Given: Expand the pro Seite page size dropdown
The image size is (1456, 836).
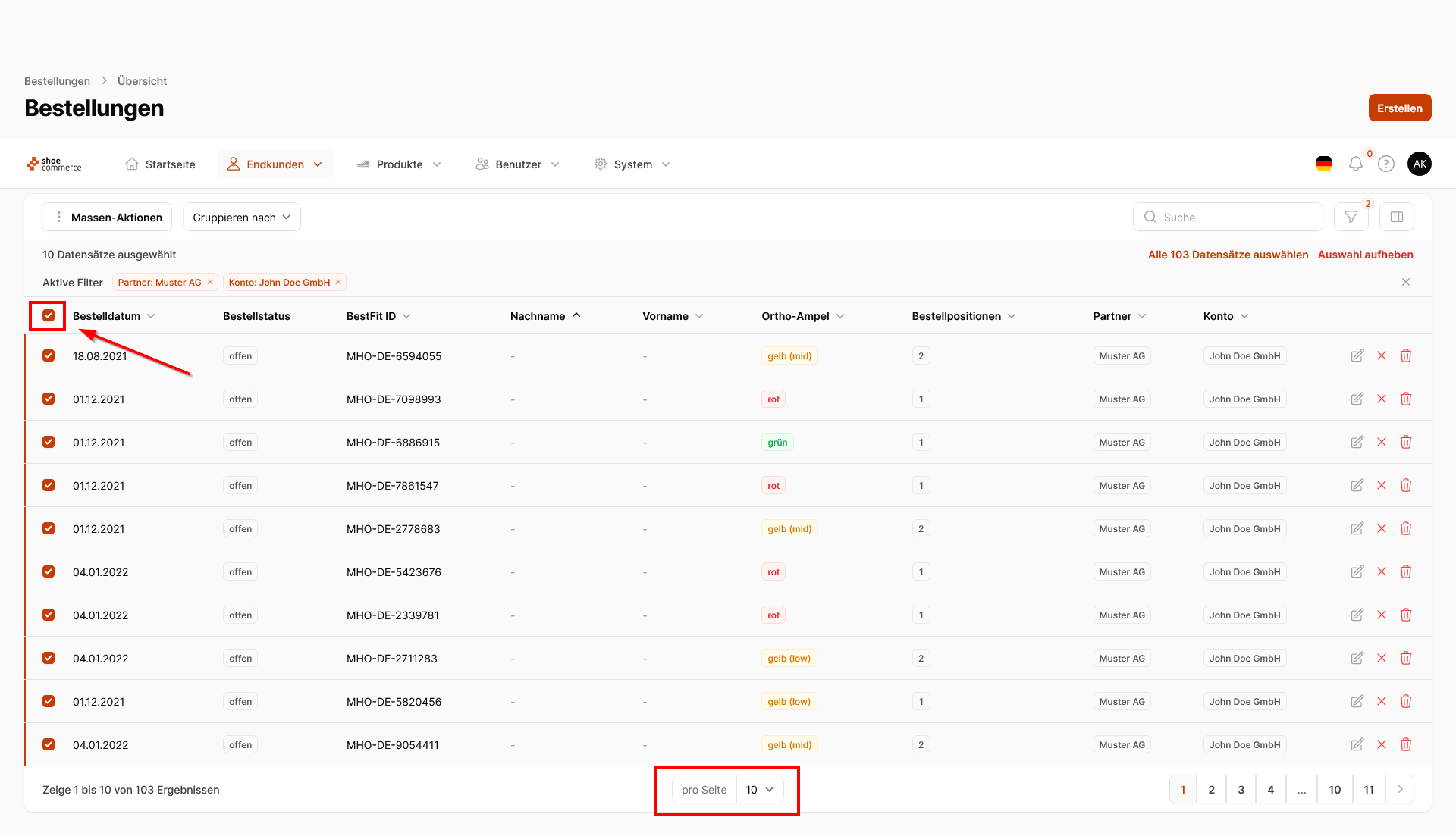Looking at the screenshot, I should tap(759, 790).
